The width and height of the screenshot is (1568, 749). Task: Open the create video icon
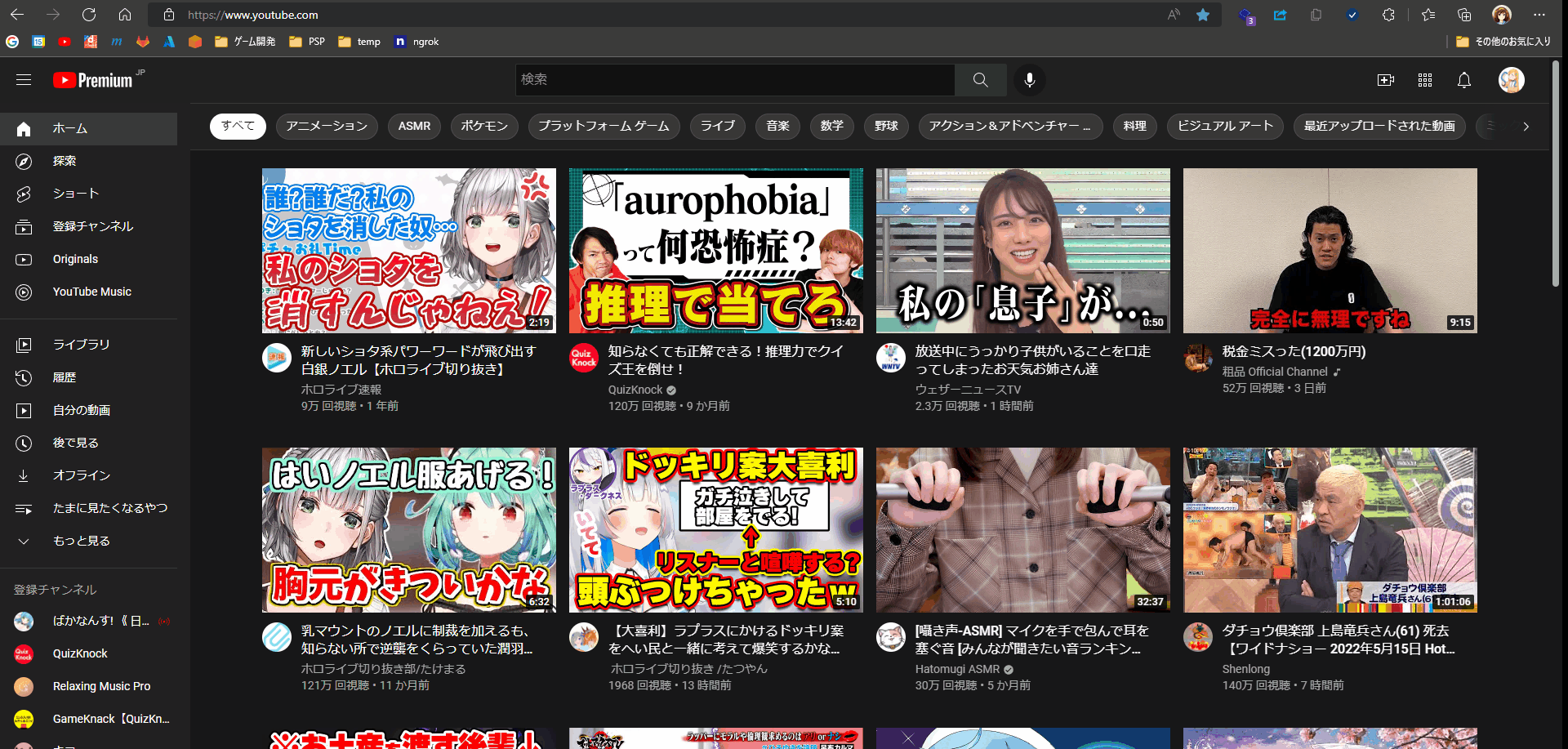(1386, 80)
